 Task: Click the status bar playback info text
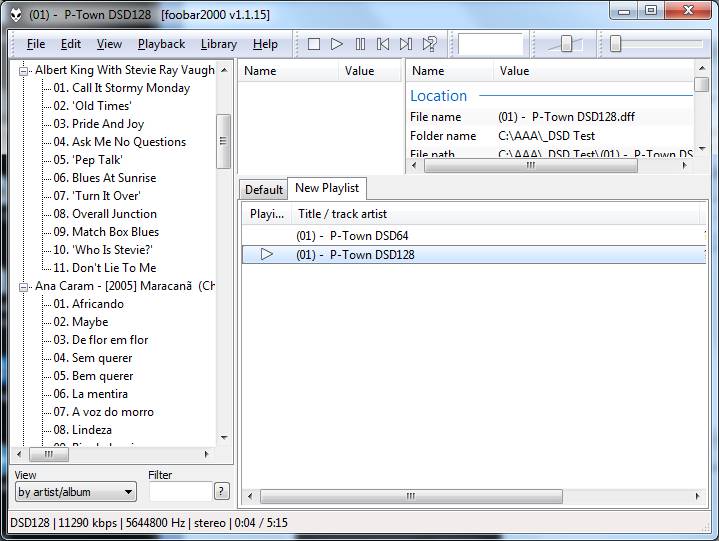point(149,523)
